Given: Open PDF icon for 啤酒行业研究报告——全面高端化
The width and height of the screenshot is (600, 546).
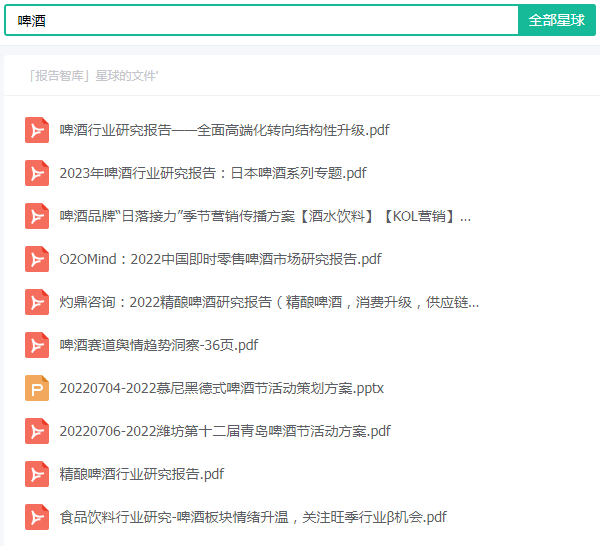Looking at the screenshot, I should (x=37, y=130).
